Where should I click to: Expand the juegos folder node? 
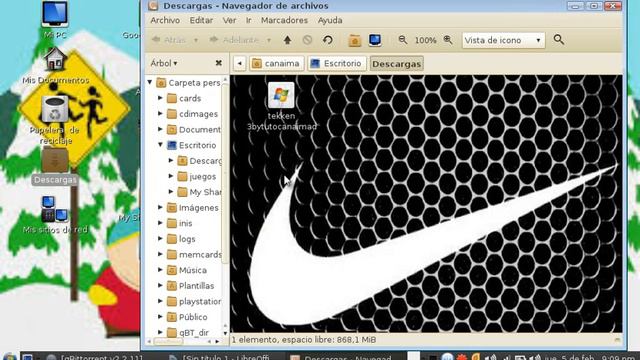click(x=171, y=176)
